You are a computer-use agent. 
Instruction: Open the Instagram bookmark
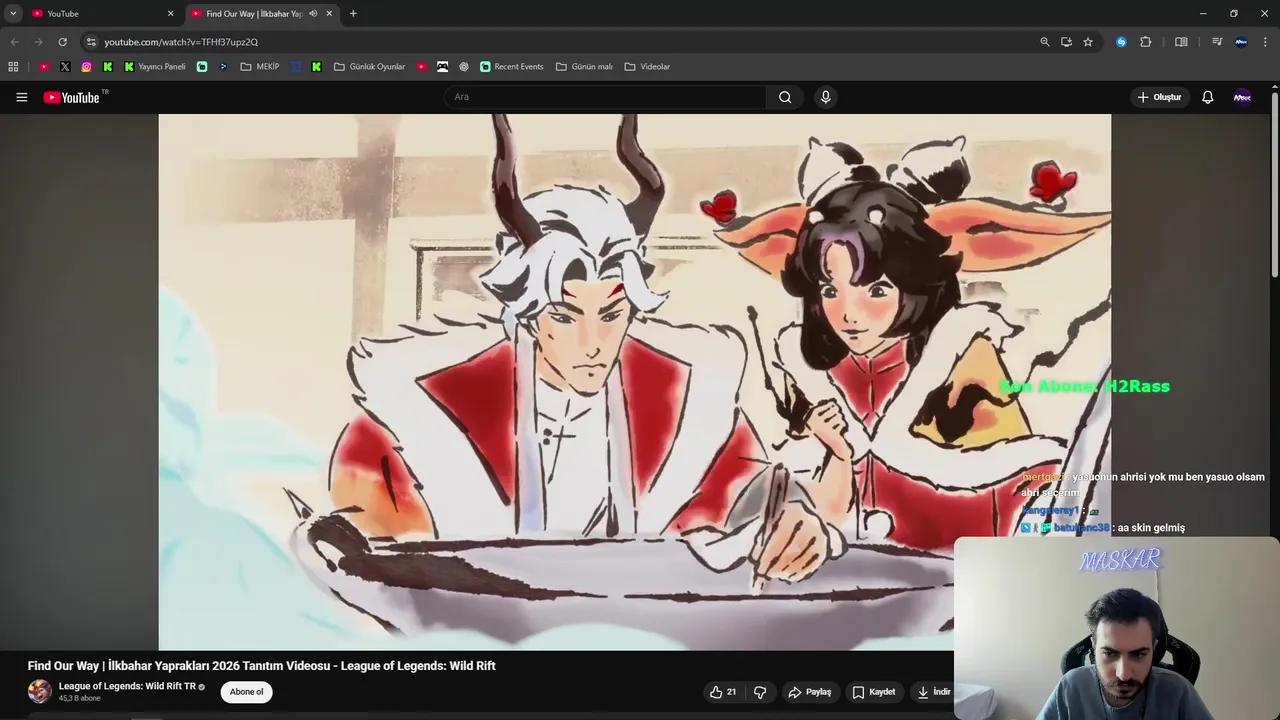tap(86, 67)
